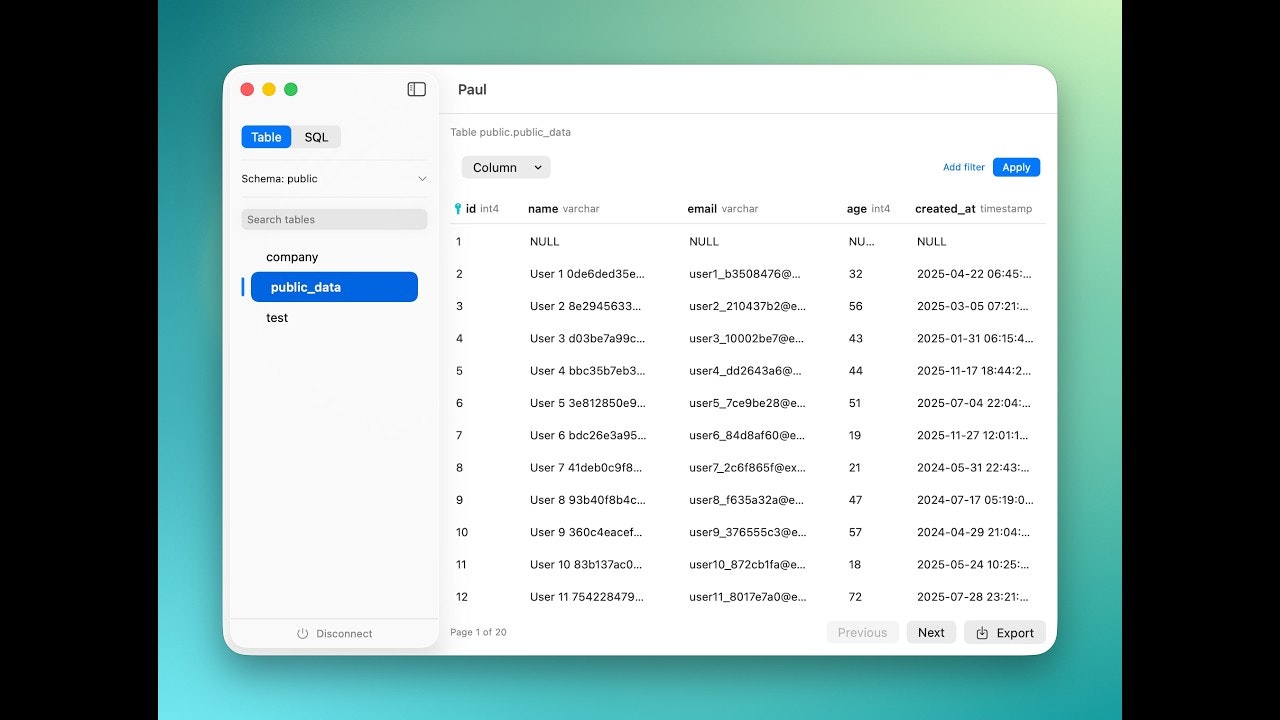Image resolution: width=1280 pixels, height=720 pixels.
Task: Select the cell User 4 bbc35b7eb3
Action: tap(588, 371)
